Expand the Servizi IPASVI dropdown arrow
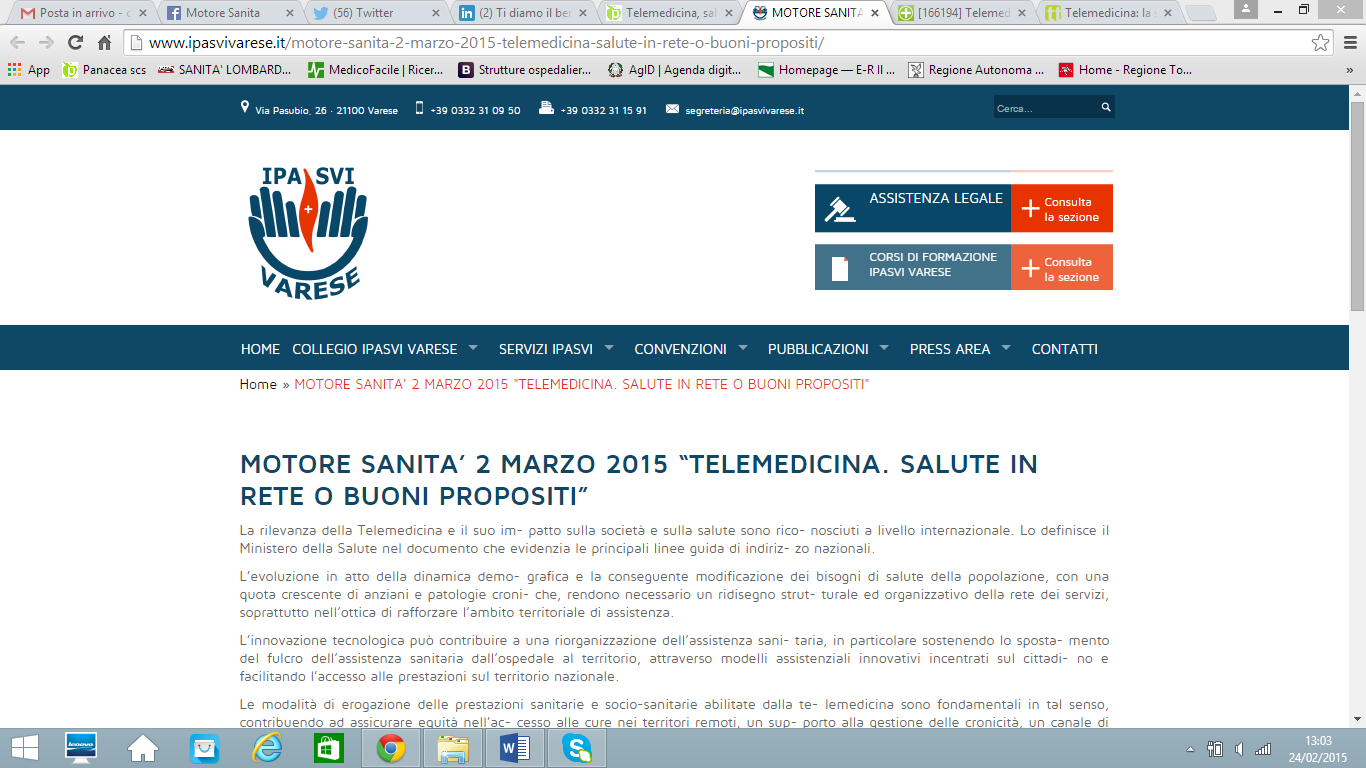This screenshot has width=1366, height=768. pos(609,348)
